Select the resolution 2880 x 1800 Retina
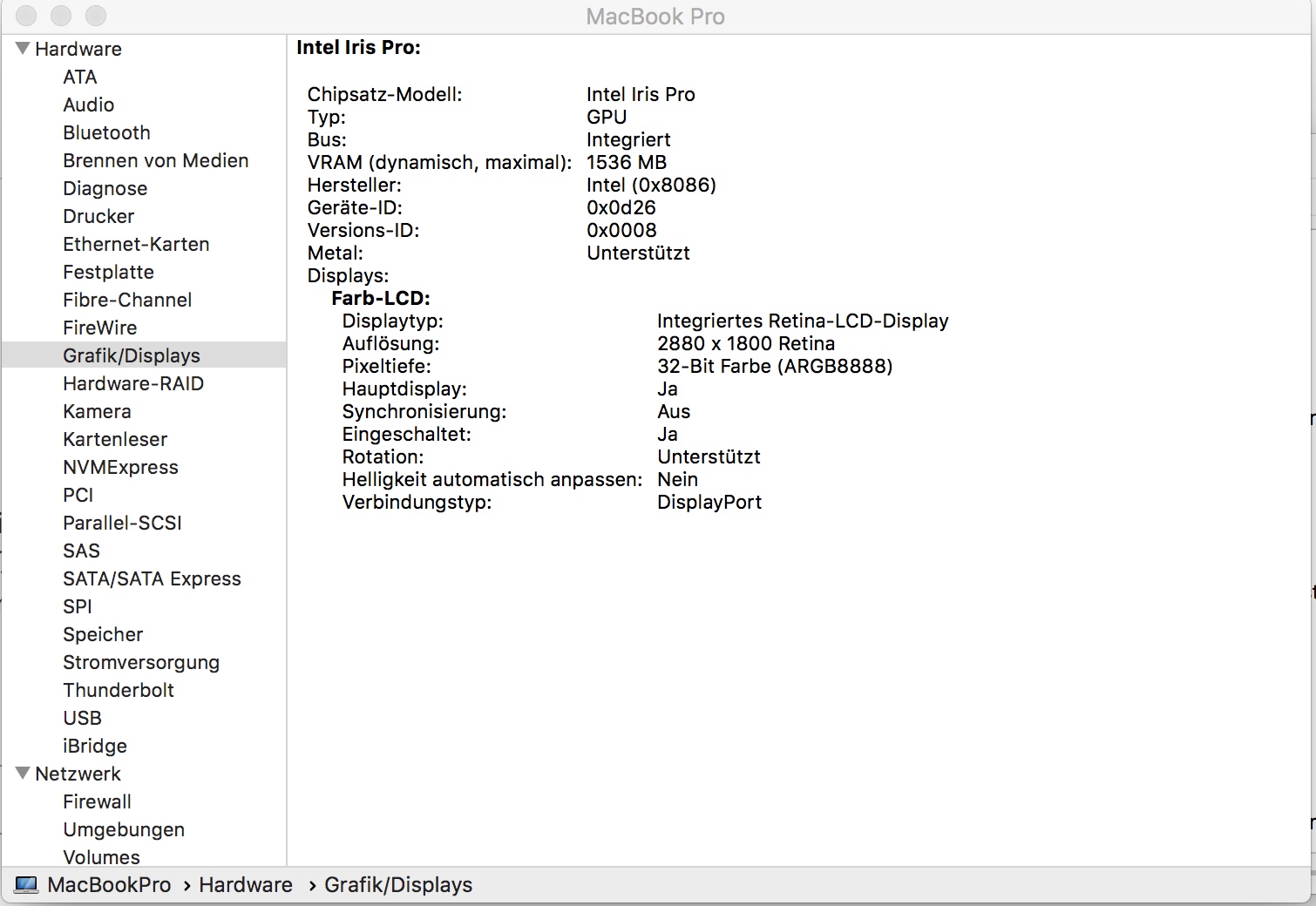1316x906 pixels. coord(746,343)
